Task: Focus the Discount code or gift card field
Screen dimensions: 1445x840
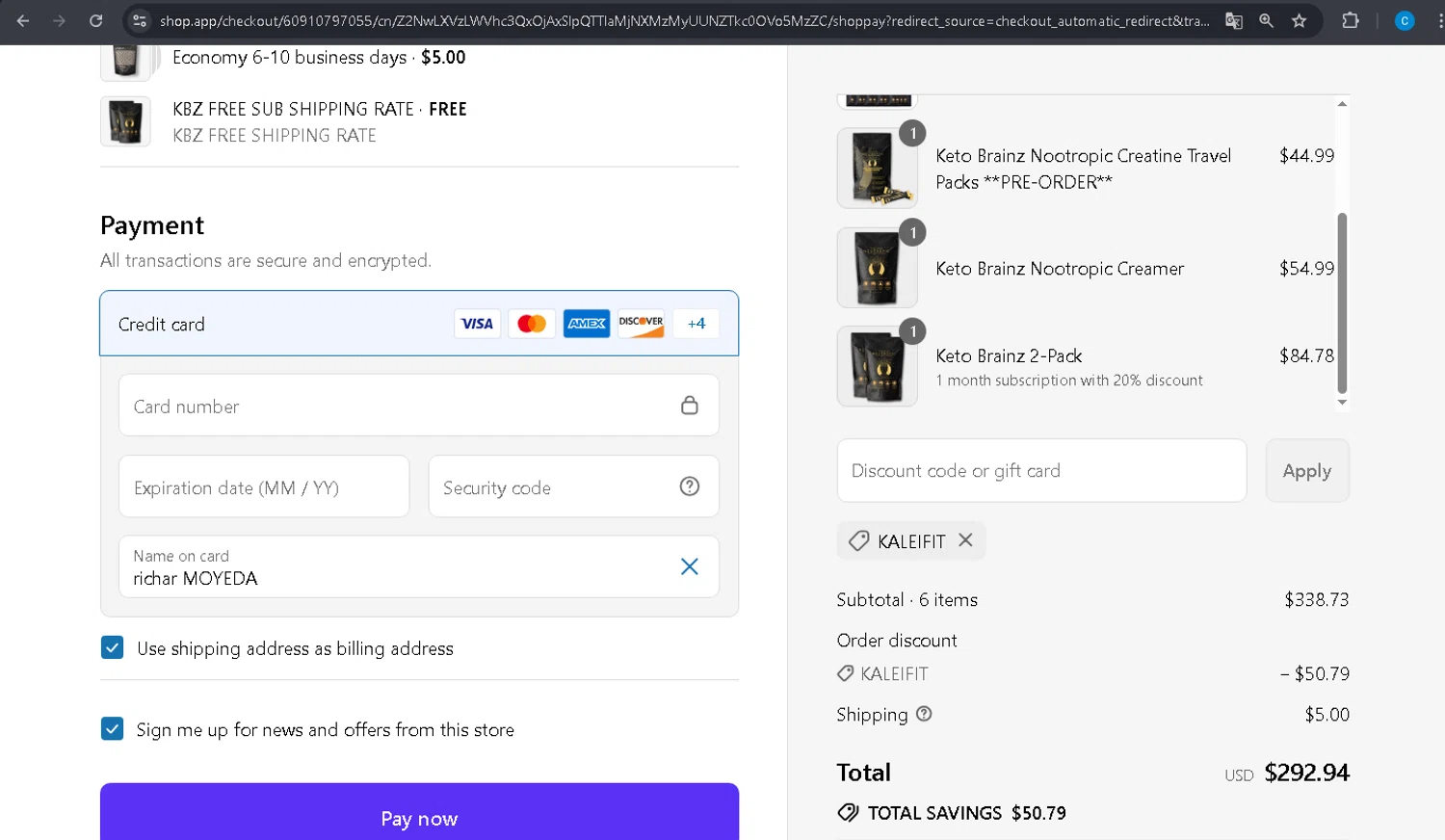Action: click(1041, 470)
